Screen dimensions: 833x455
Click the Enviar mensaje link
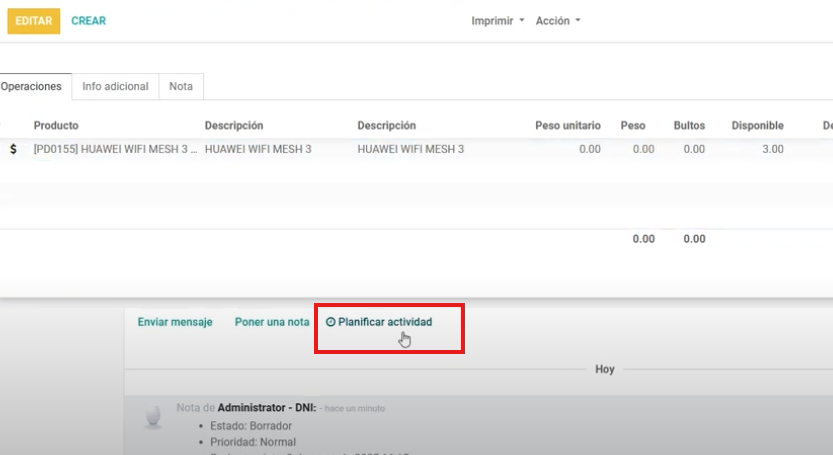point(175,322)
